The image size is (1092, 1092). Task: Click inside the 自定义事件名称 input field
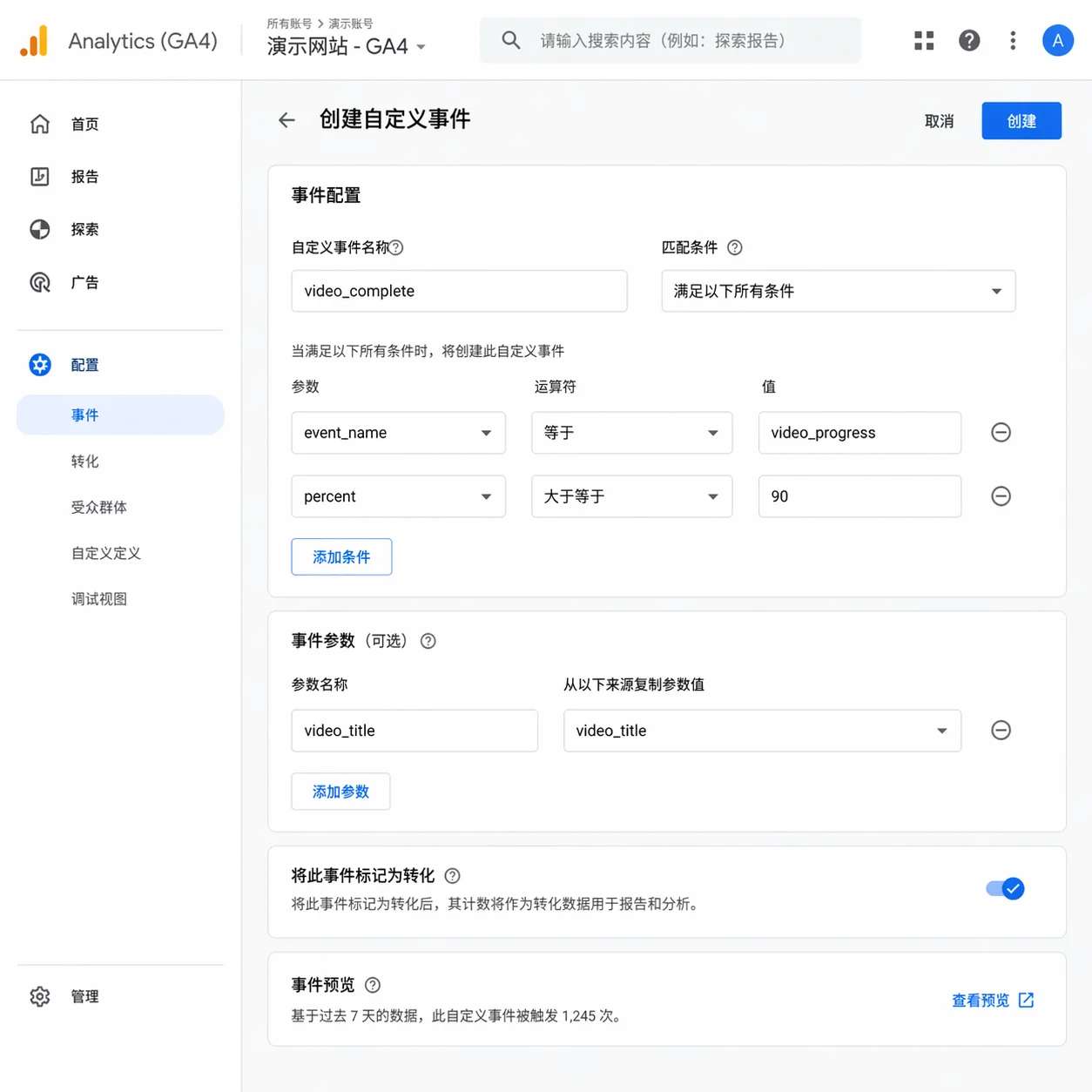pos(459,291)
